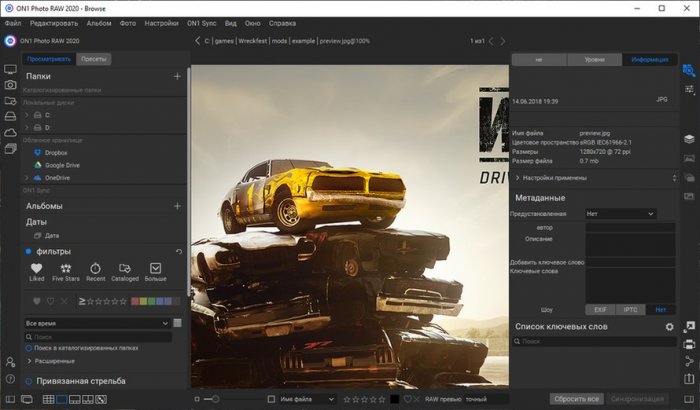Enable search in cataloged folders option
This screenshot has height=410, width=700.
click(x=29, y=348)
